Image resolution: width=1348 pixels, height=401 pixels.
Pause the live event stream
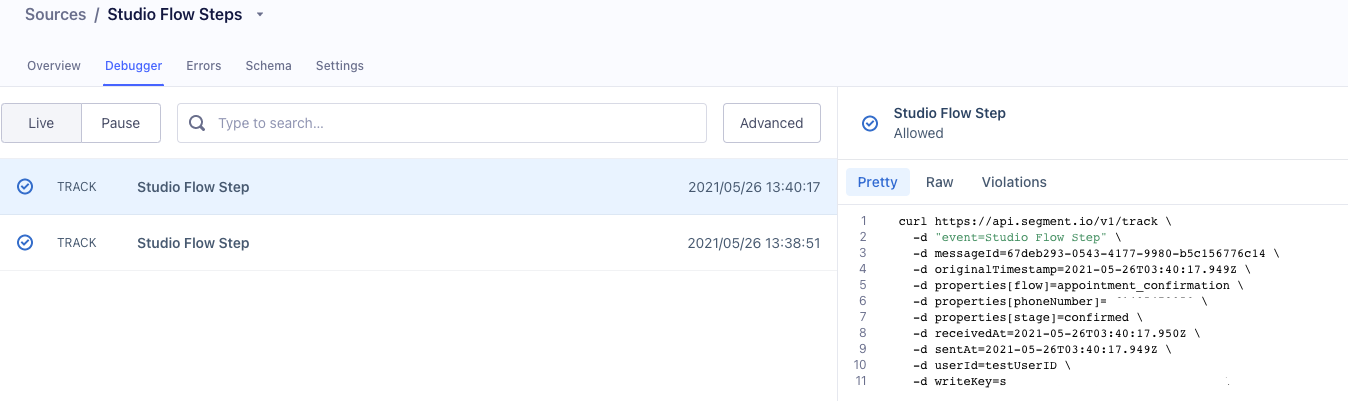(x=120, y=123)
